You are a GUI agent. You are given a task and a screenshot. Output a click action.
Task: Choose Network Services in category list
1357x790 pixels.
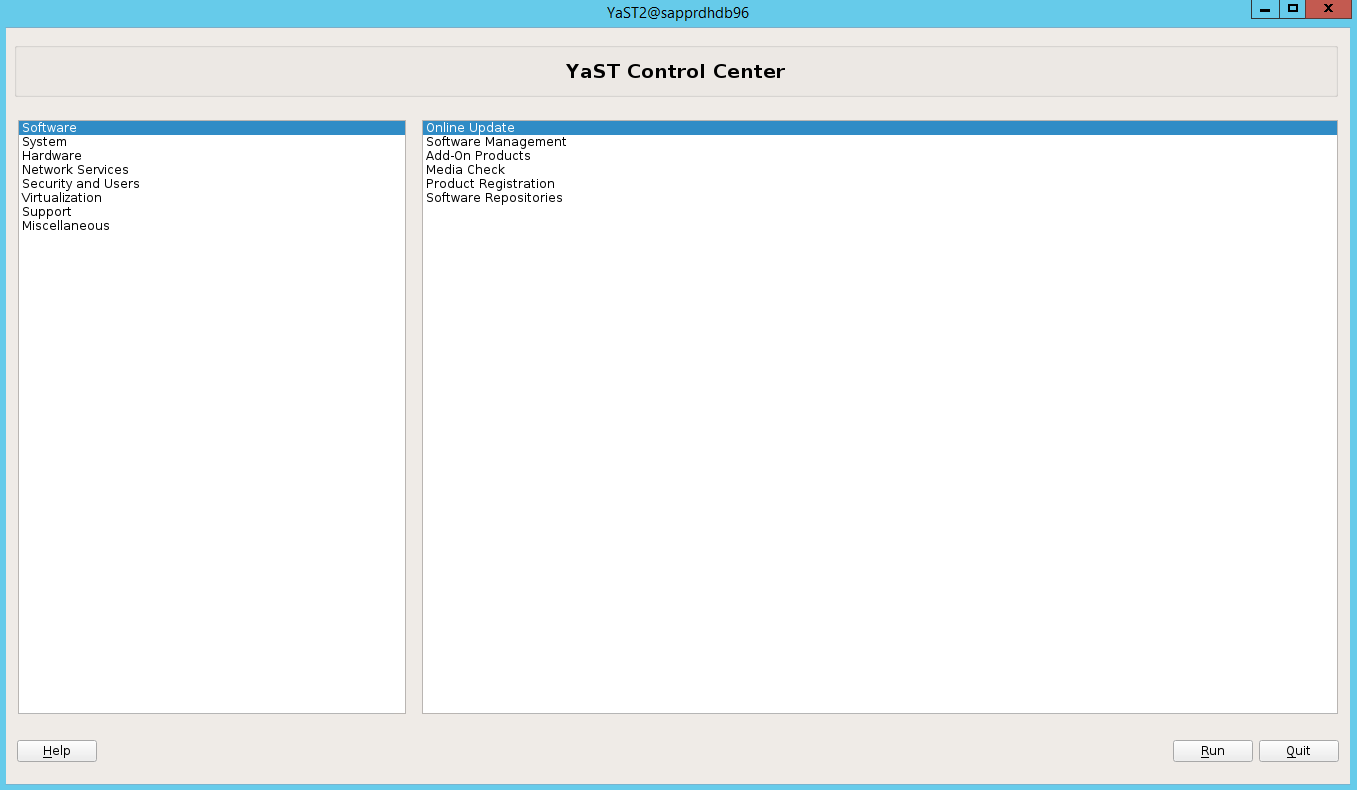click(x=212, y=170)
